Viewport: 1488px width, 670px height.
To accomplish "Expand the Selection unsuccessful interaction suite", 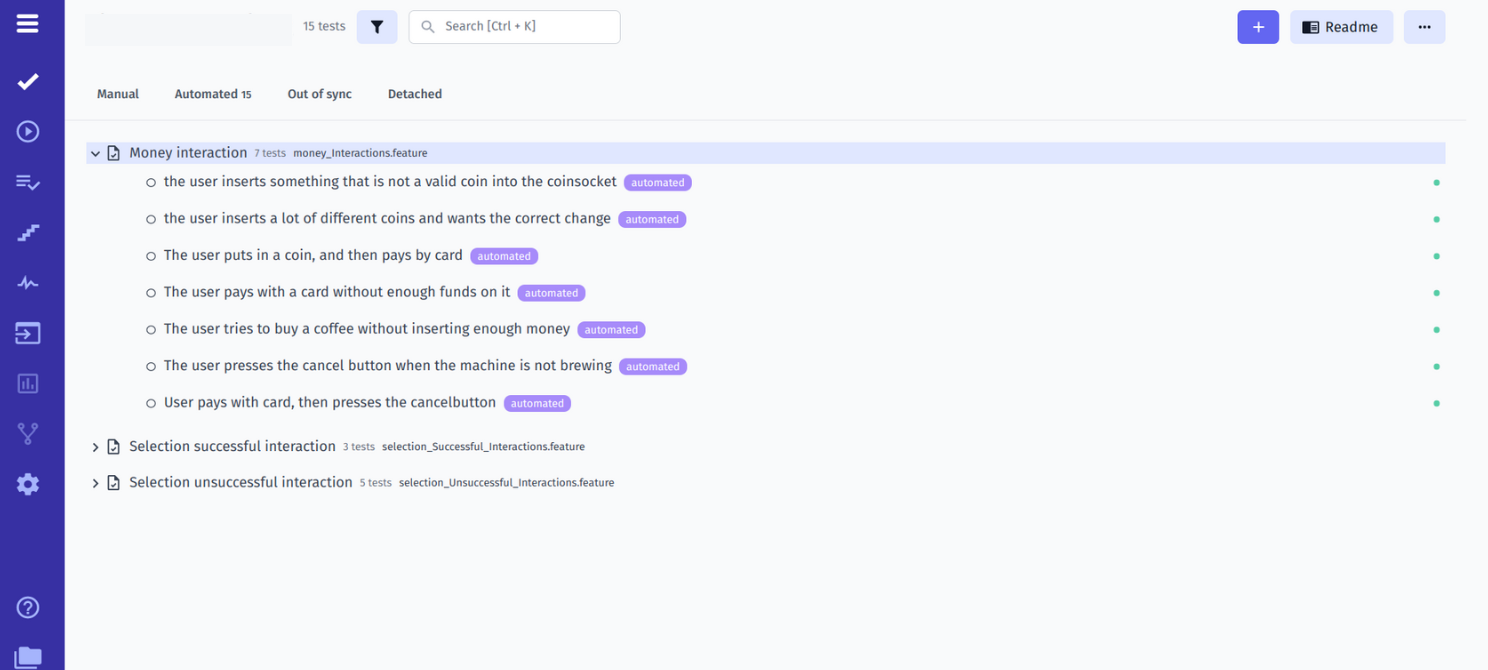I will [96, 483].
